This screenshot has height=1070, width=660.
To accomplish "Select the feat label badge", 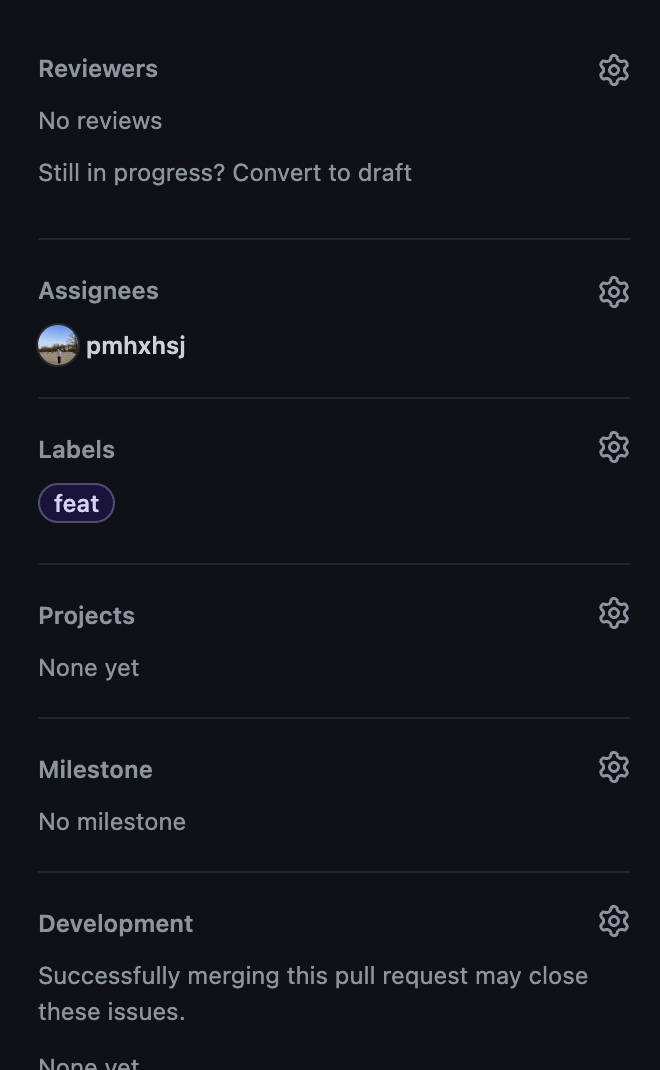I will pos(76,504).
